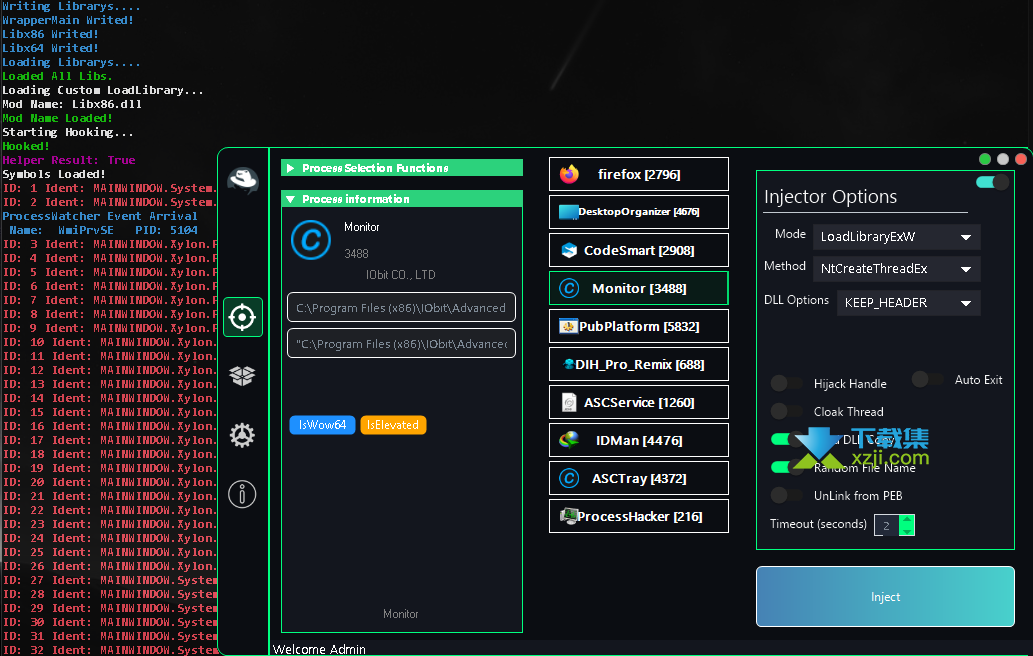This screenshot has width=1033, height=656.
Task: Click the quoted "C:\Program Files path field
Action: click(401, 344)
